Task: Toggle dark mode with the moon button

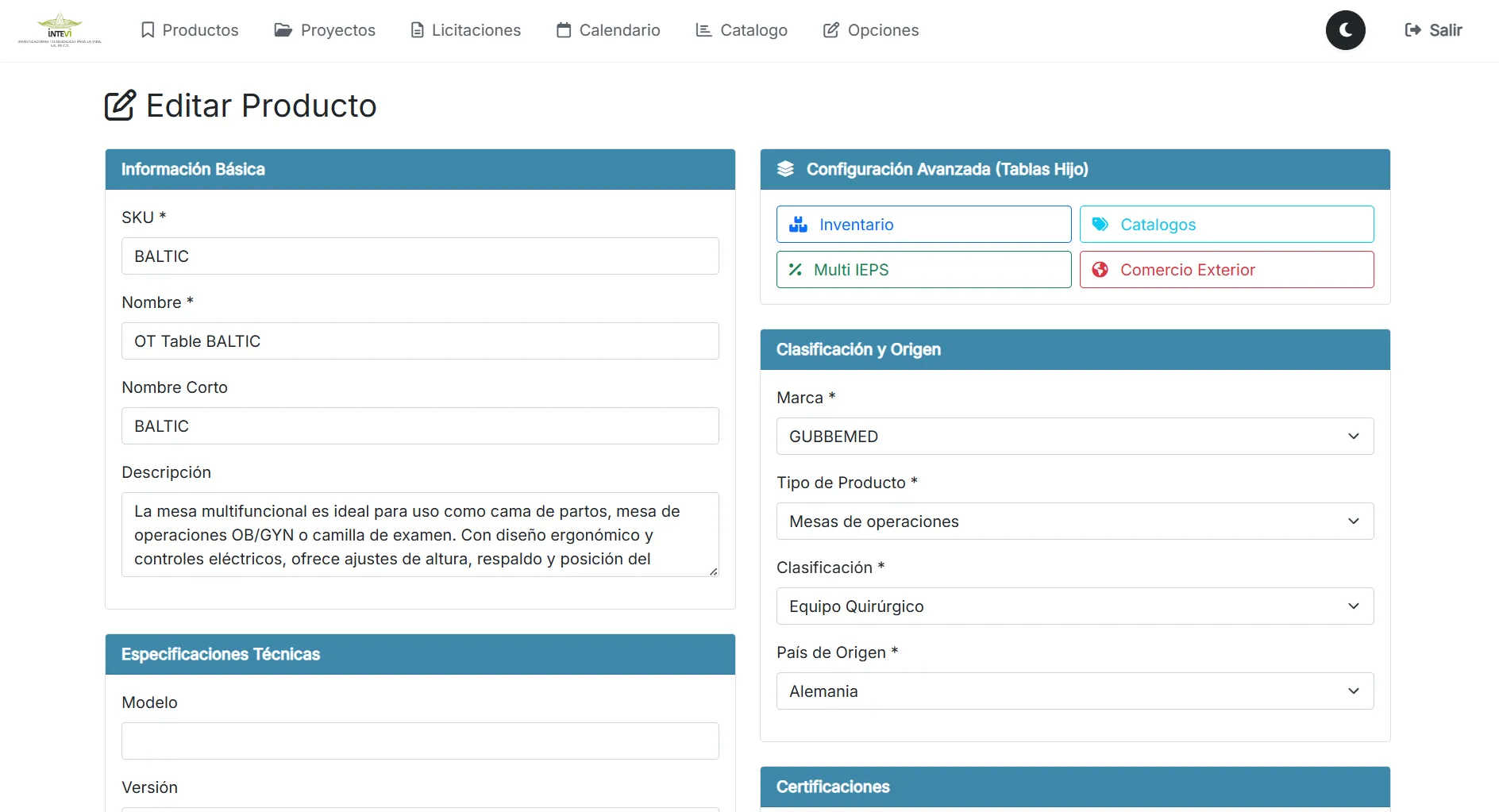Action: (1346, 30)
